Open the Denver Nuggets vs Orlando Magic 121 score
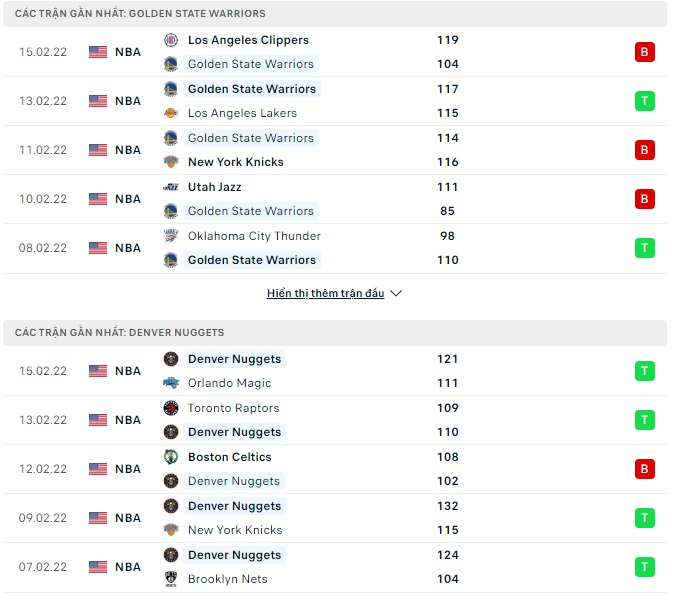The height and width of the screenshot is (597, 675). [447, 359]
